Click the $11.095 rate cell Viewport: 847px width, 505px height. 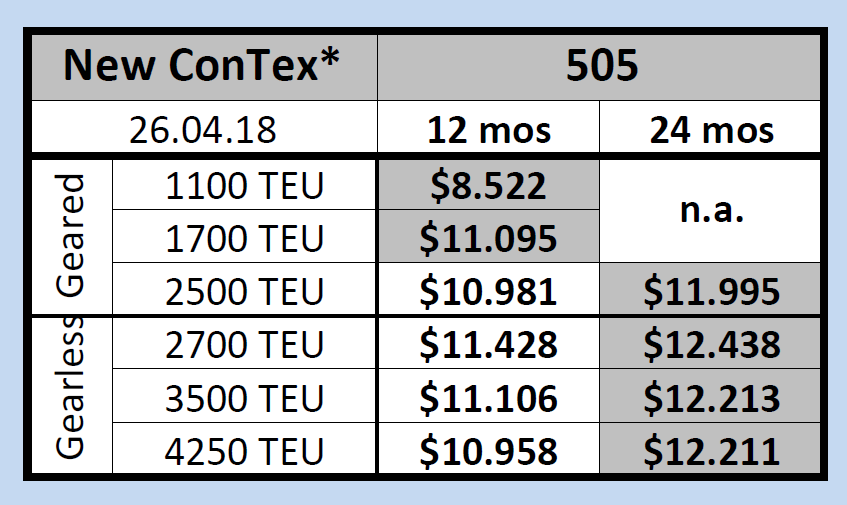click(488, 238)
